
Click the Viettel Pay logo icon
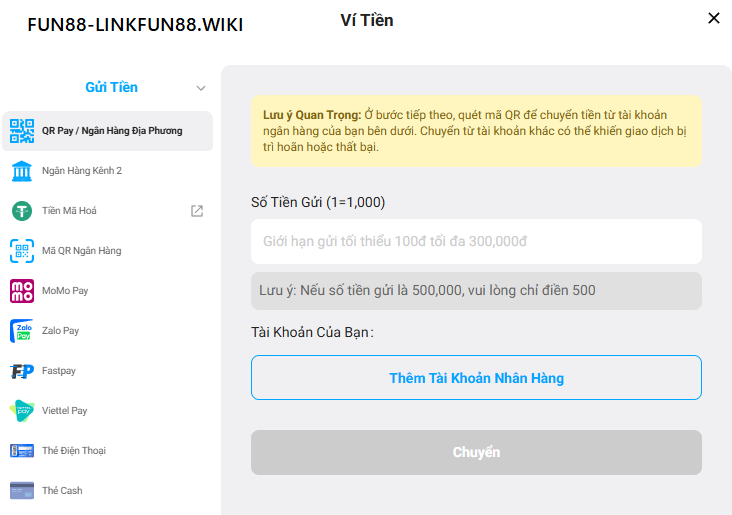click(x=22, y=411)
